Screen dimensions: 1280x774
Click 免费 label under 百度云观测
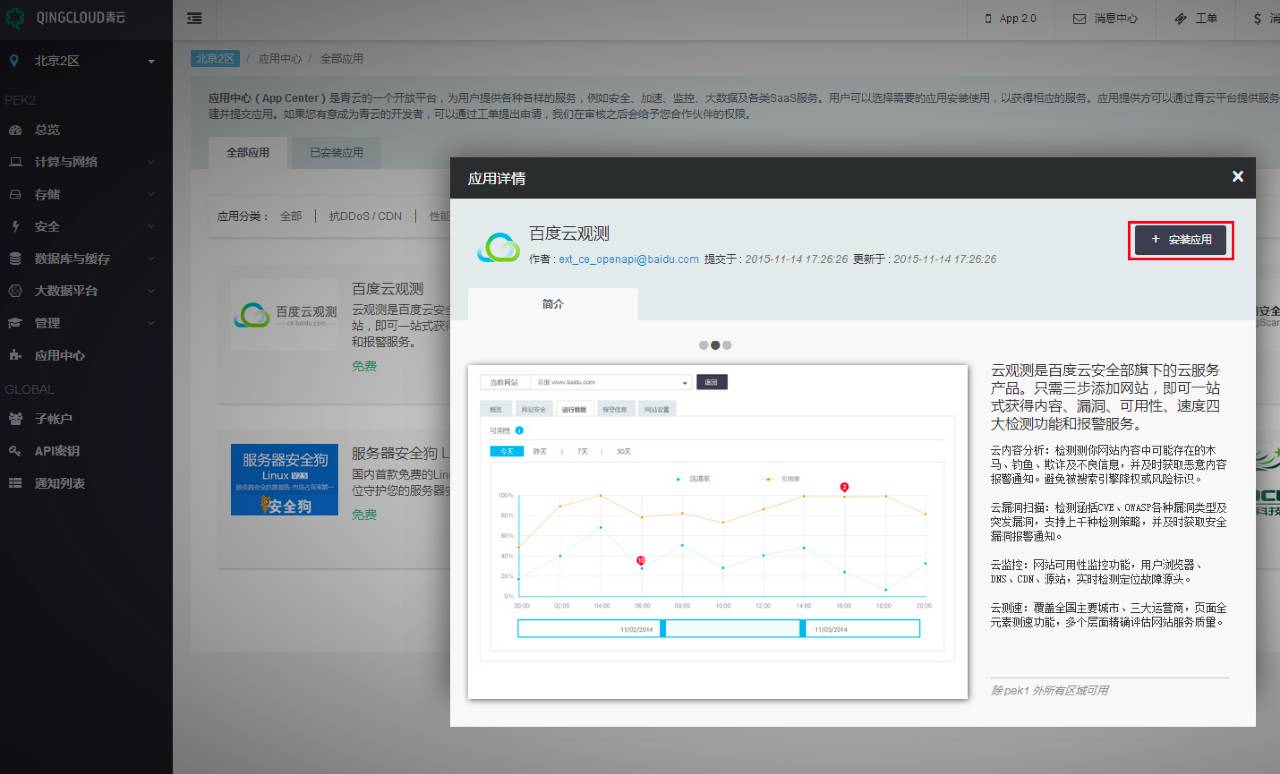(364, 366)
